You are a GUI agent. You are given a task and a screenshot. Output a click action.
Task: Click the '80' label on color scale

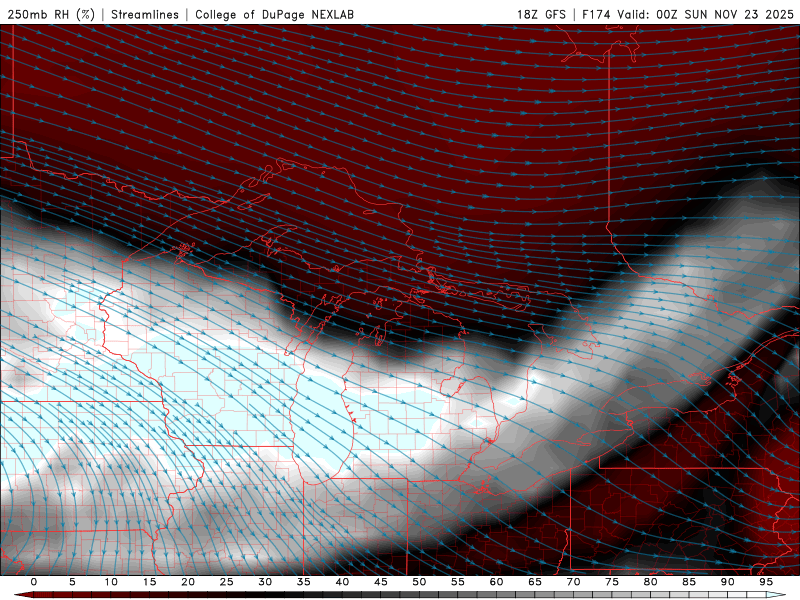point(651,582)
